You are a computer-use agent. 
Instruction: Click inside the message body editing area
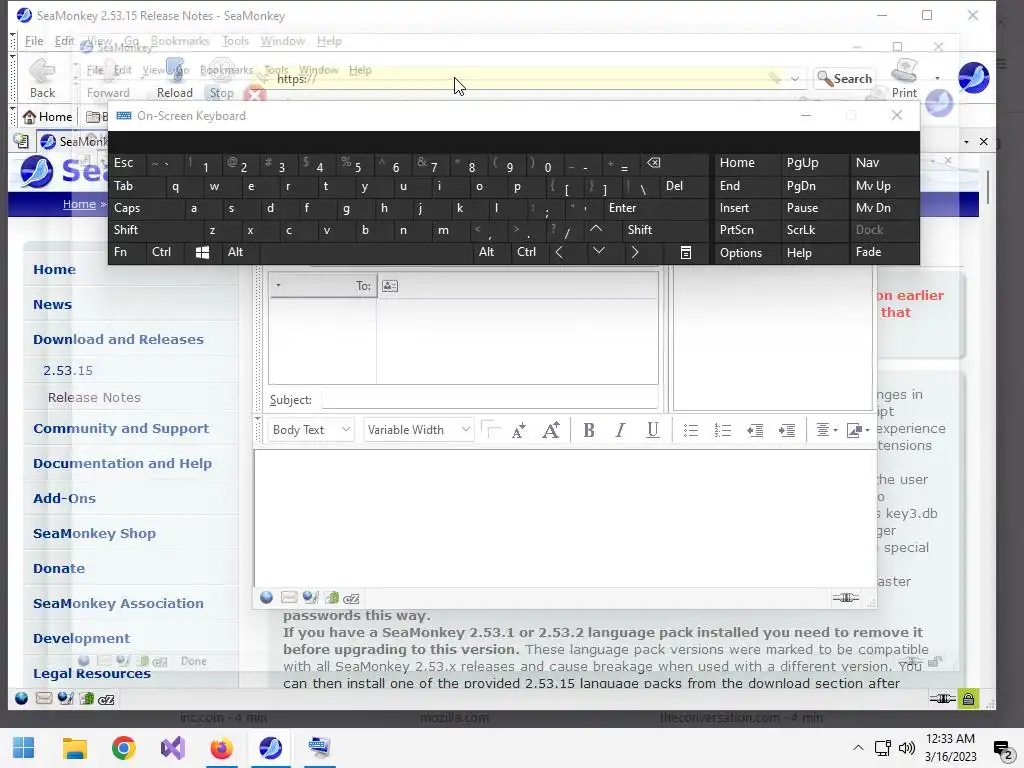coord(565,517)
